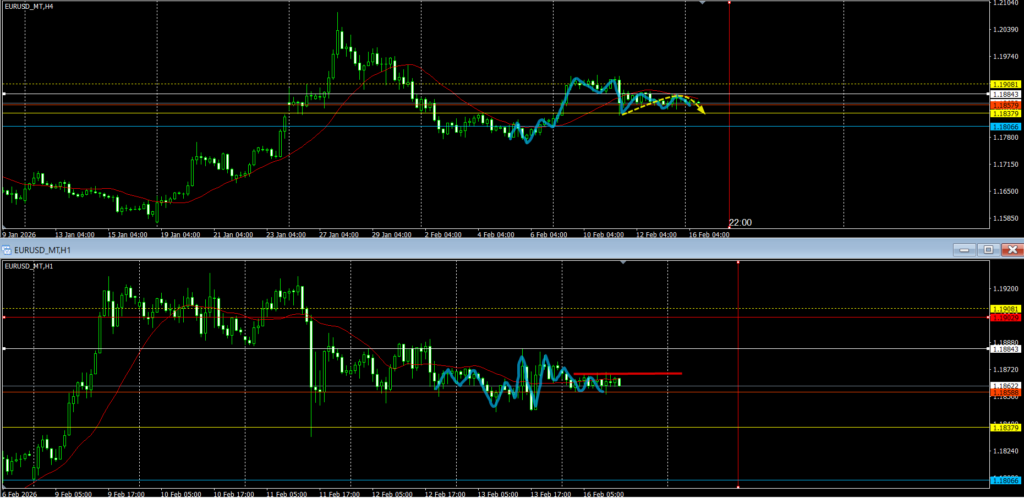
Task: Click the EURUSD_MT,H1 symbol label inside the bottom chart
Action: 30,265
